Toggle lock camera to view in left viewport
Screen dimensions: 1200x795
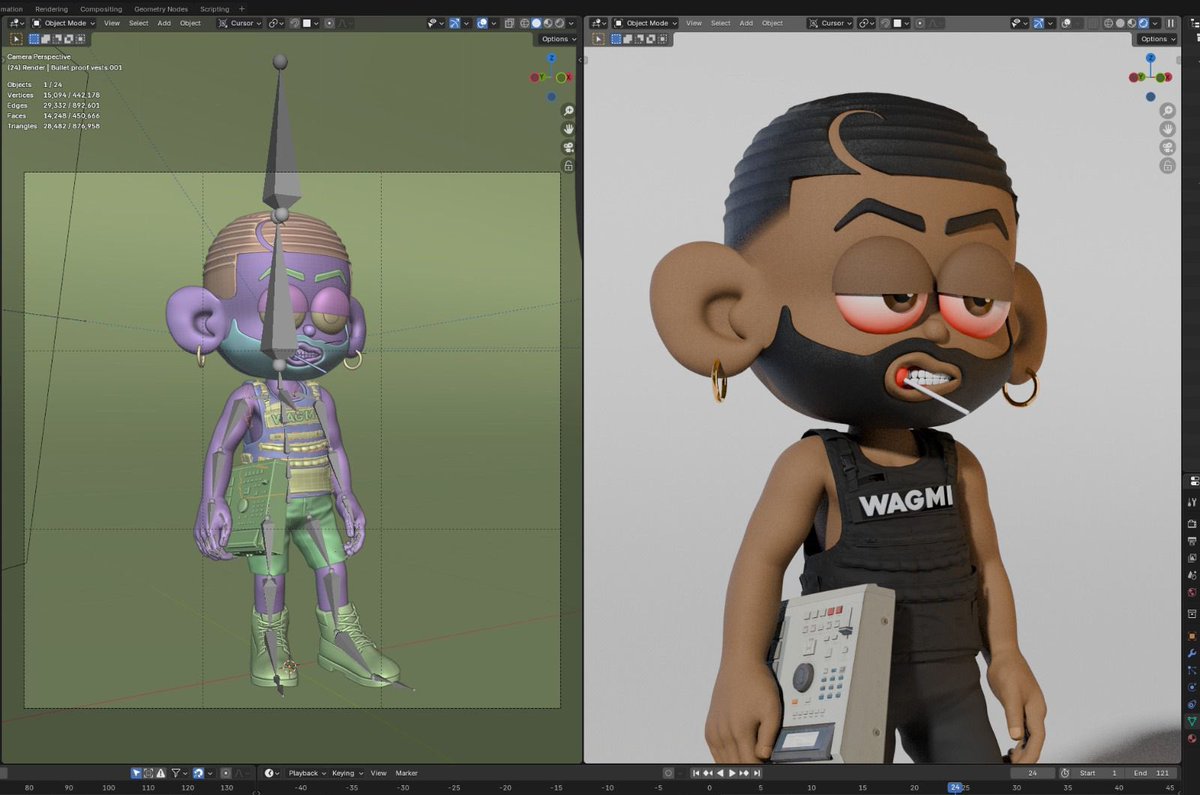coord(568,166)
